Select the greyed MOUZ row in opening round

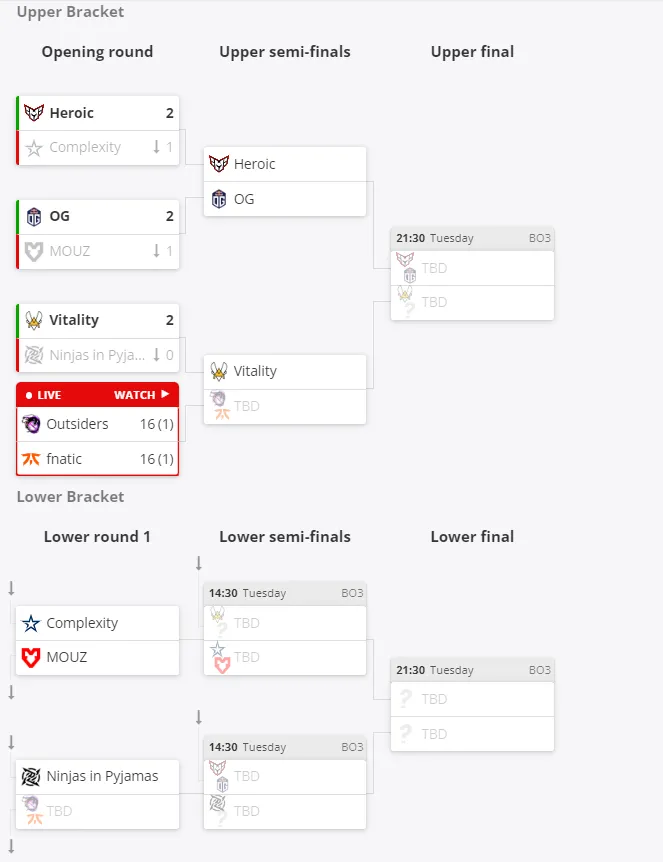pos(98,251)
